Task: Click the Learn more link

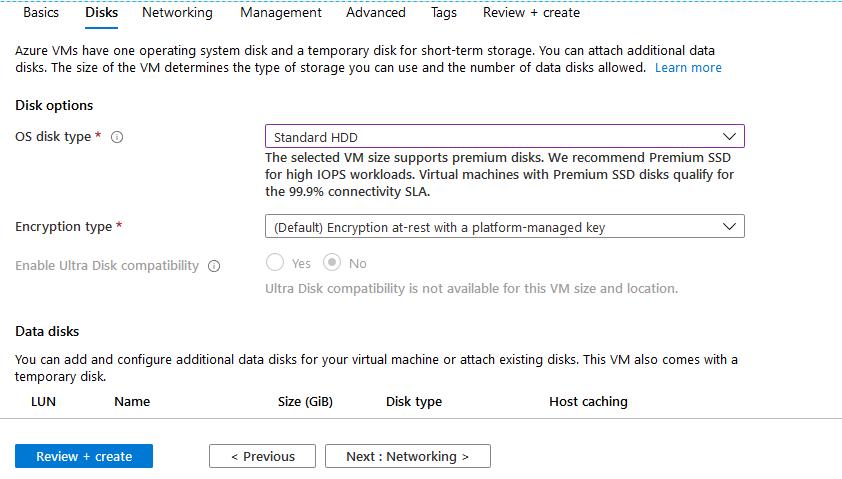Action: click(x=688, y=68)
